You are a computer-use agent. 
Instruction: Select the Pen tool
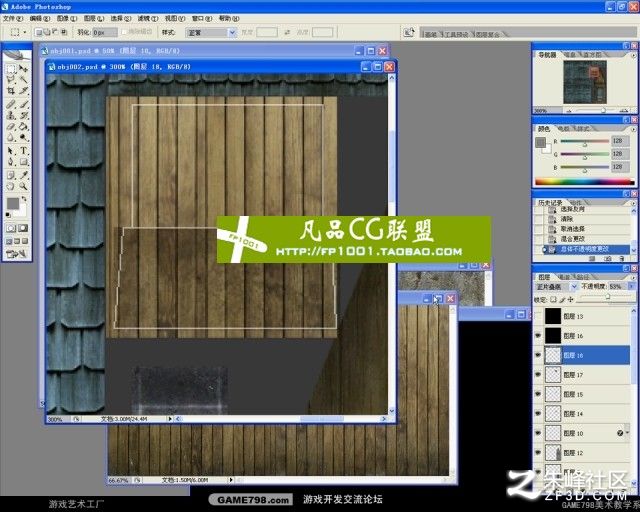[x=11, y=162]
